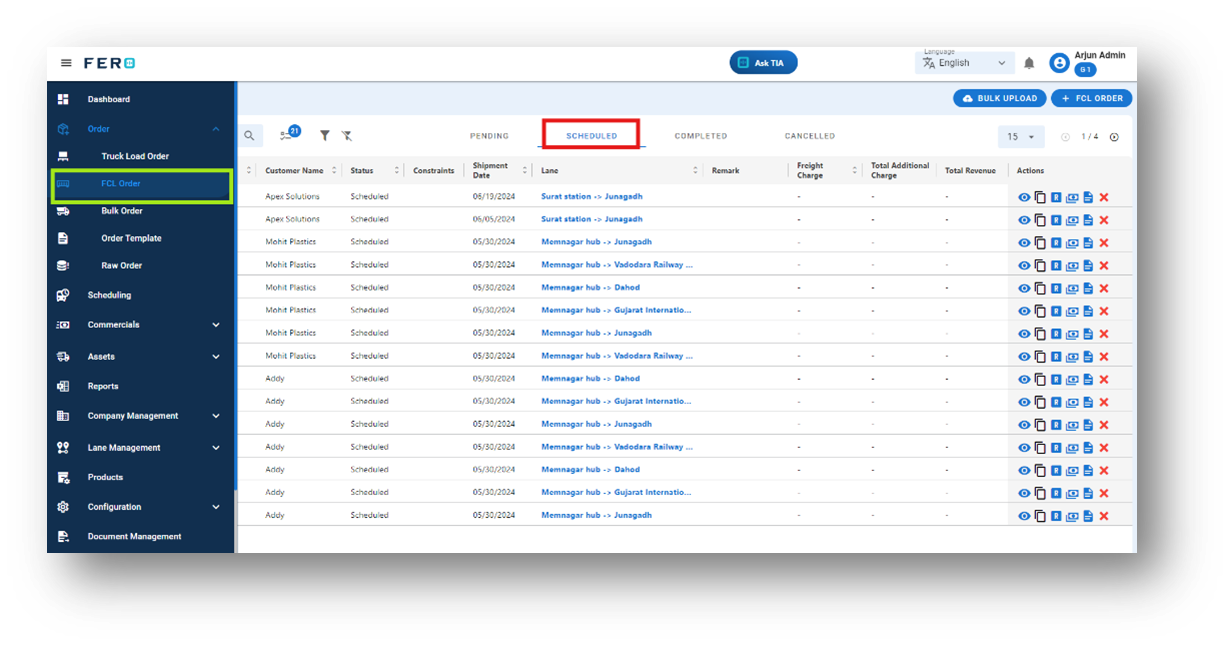Viewport: 1232px width, 648px height.
Task: Open the hamburger menu beside FERO logo
Action: (x=66, y=63)
